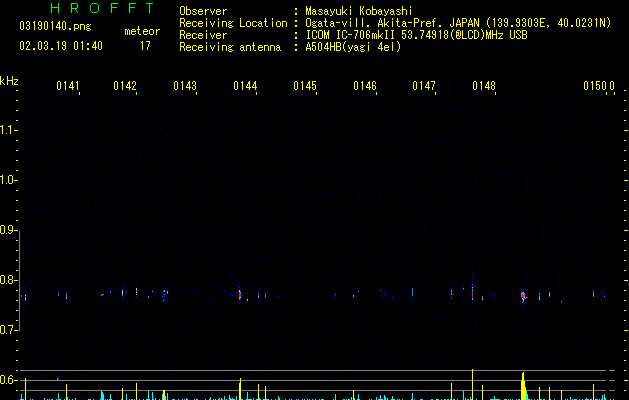Select observer name Masayuki Kobayashi

[359, 11]
